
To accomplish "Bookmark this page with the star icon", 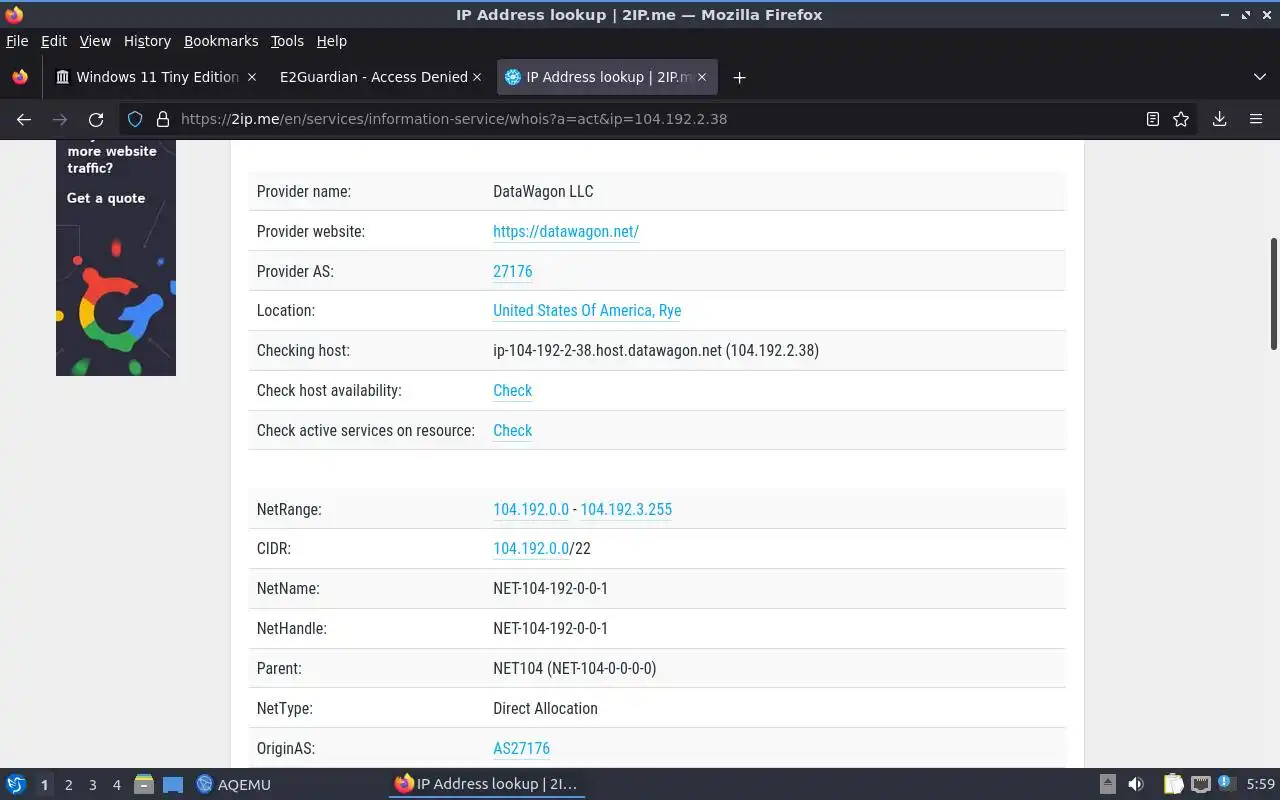I will click(1181, 119).
